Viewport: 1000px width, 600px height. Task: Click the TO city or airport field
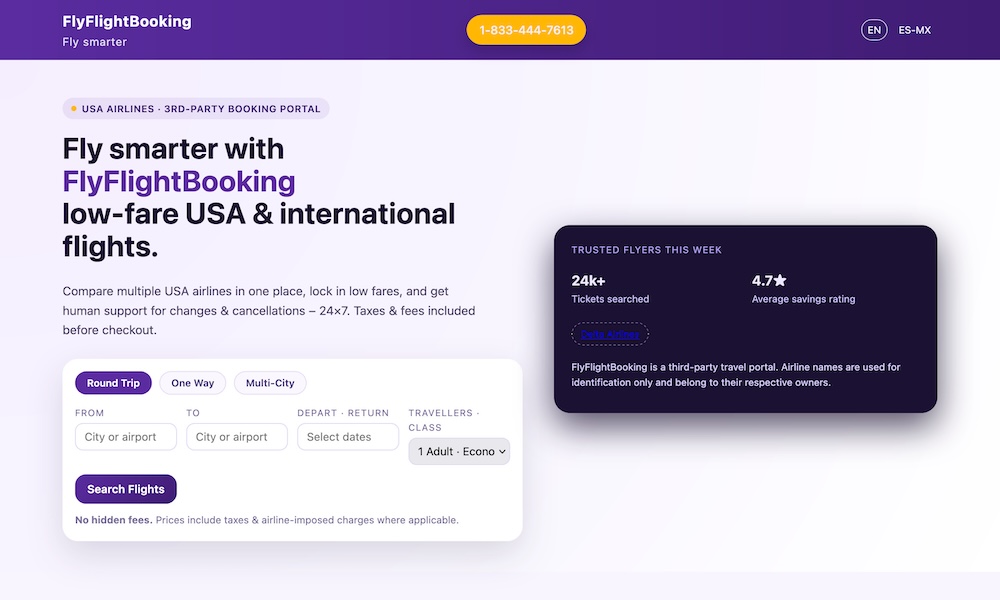click(236, 436)
